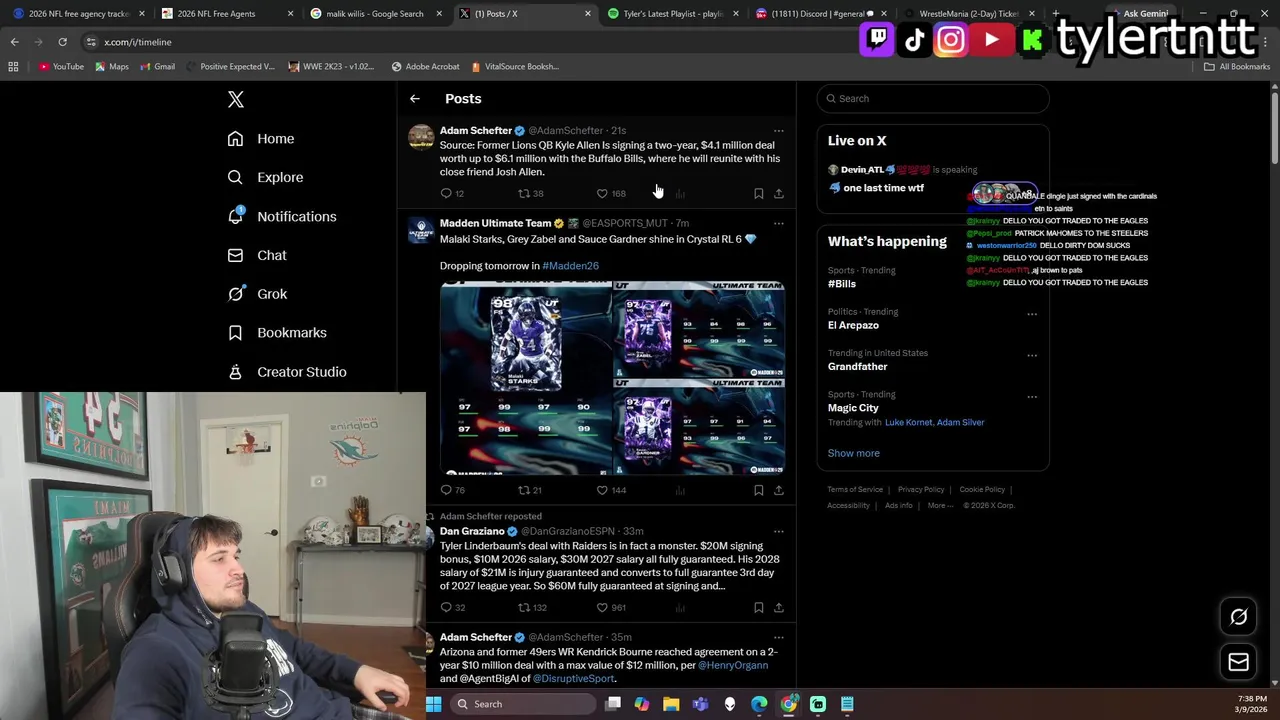The image size is (1280, 720).
Task: Click the back arrow beside Posts
Action: (x=415, y=99)
